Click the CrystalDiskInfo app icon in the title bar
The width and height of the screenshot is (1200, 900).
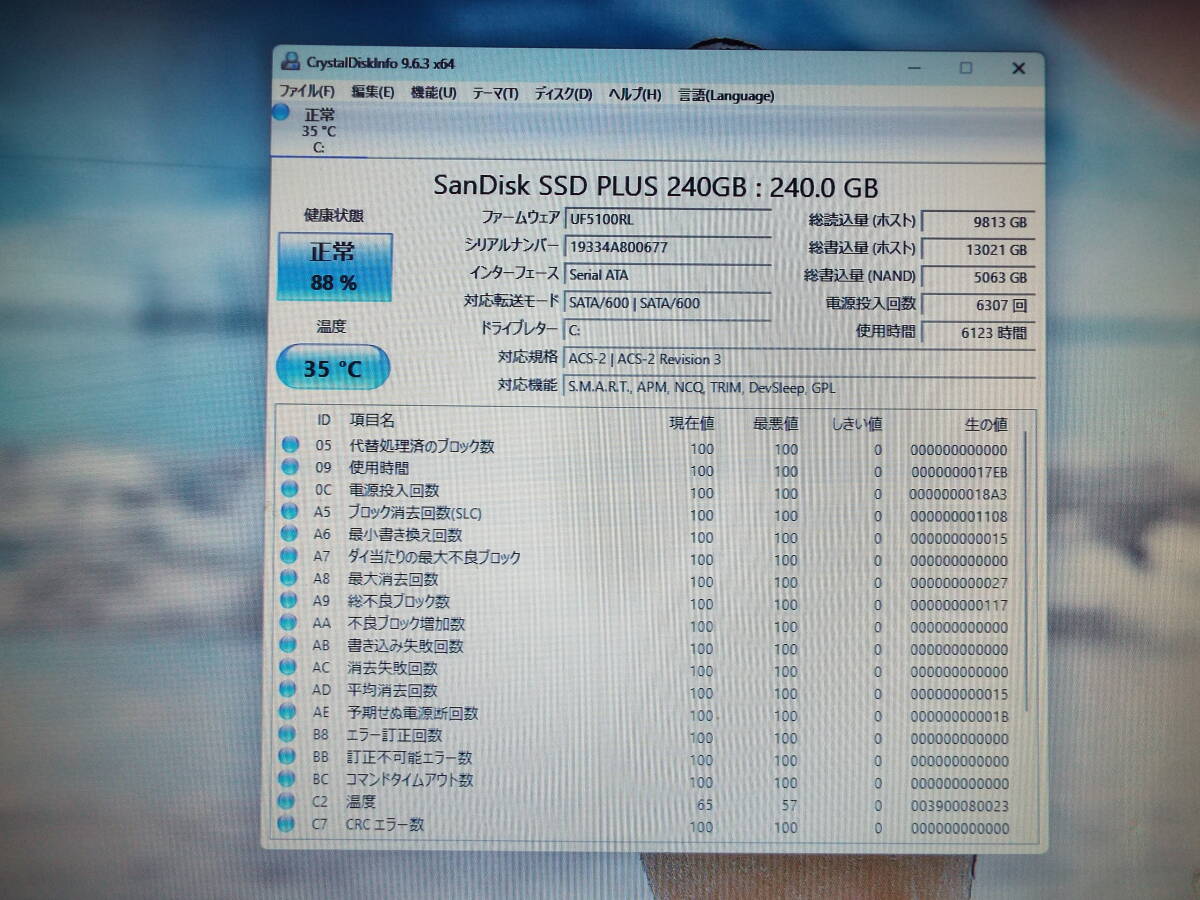pyautogui.click(x=290, y=61)
